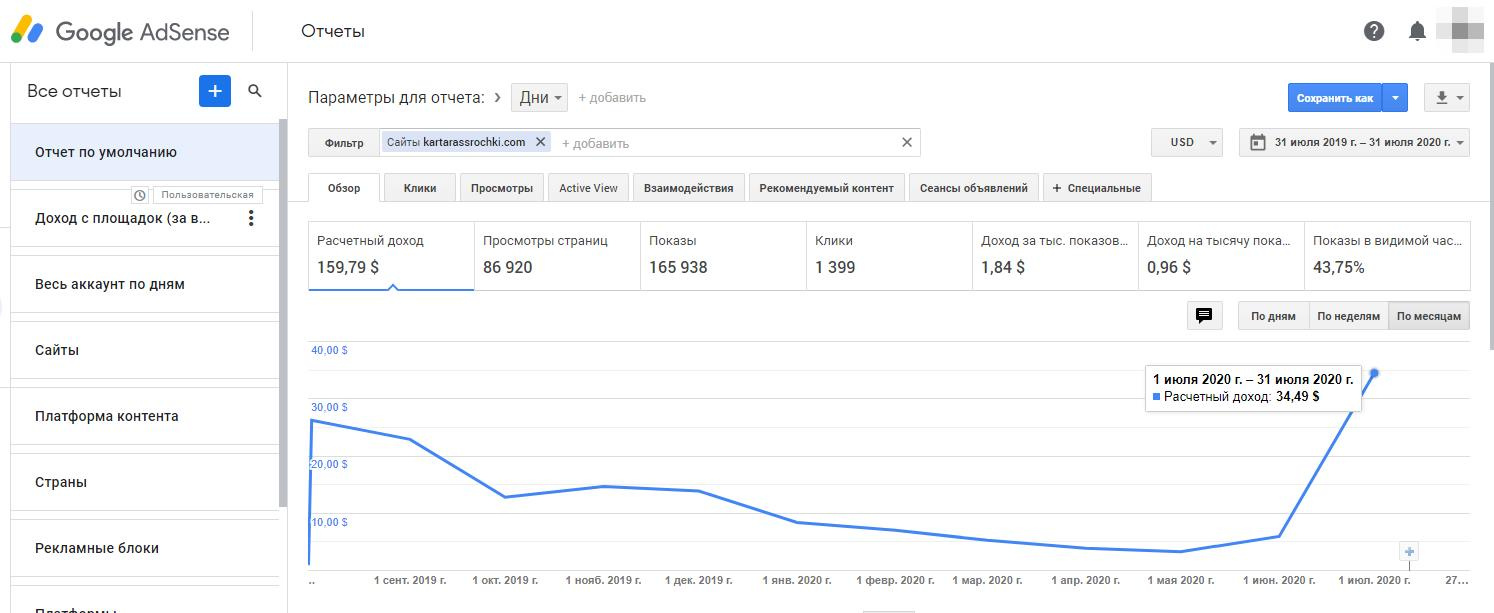Open the Специальные tab
Image resolution: width=1494 pixels, height=613 pixels.
pyautogui.click(x=1097, y=187)
